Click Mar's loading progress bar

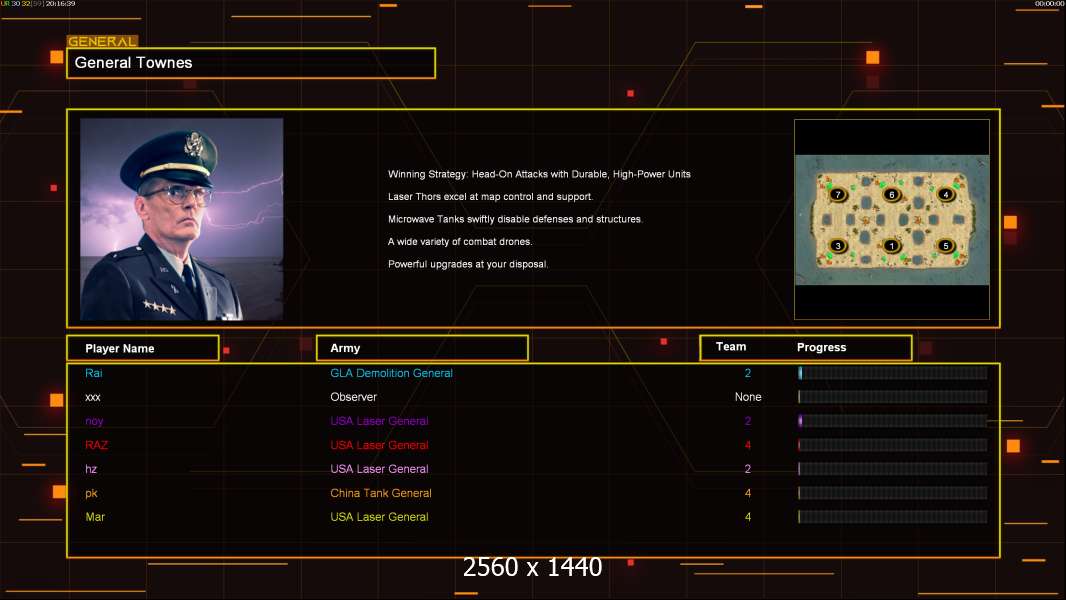coord(893,517)
